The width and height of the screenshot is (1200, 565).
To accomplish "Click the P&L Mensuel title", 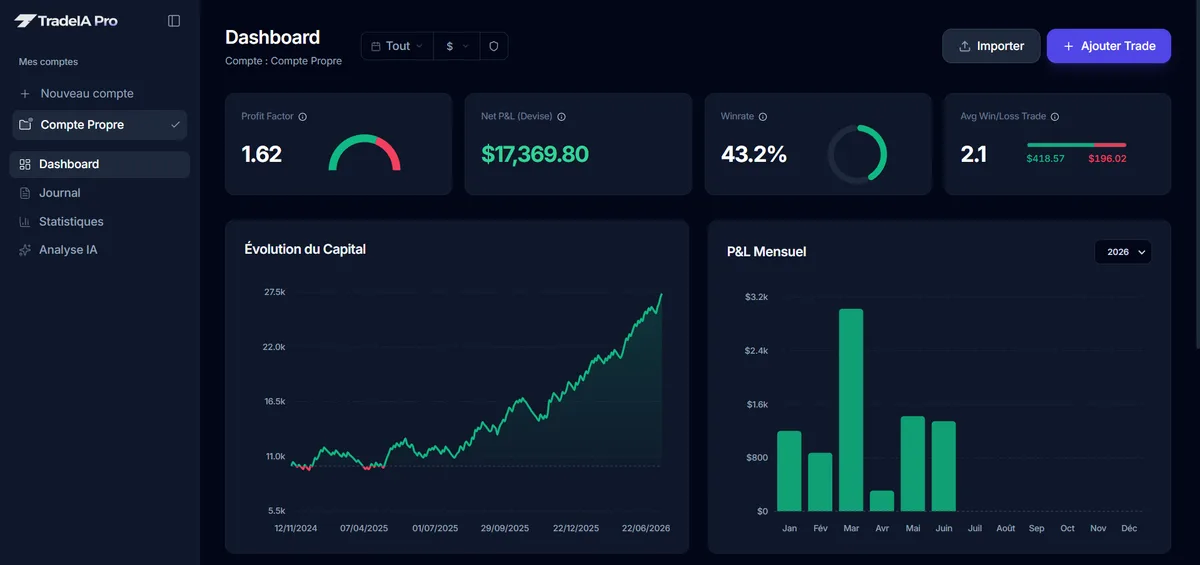I will point(766,252).
